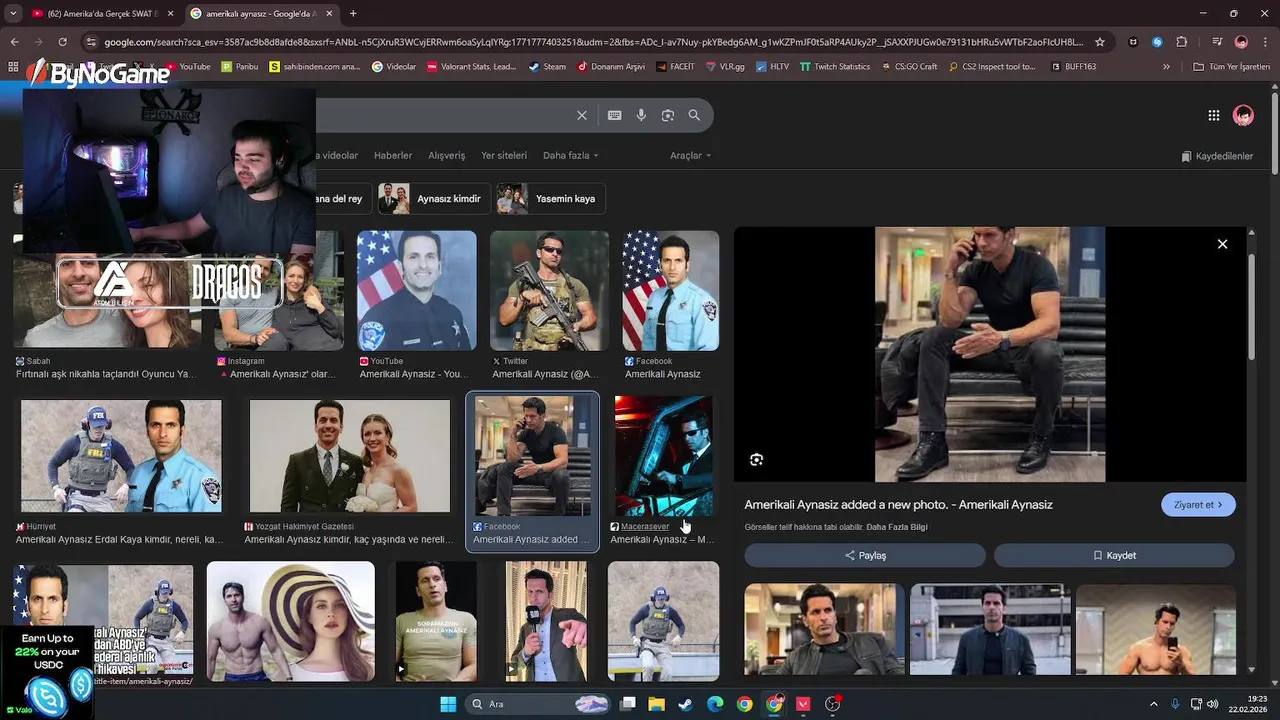Viewport: 1280px width, 720px height.
Task: Open the on-screen keyboard input tool
Action: click(x=614, y=115)
